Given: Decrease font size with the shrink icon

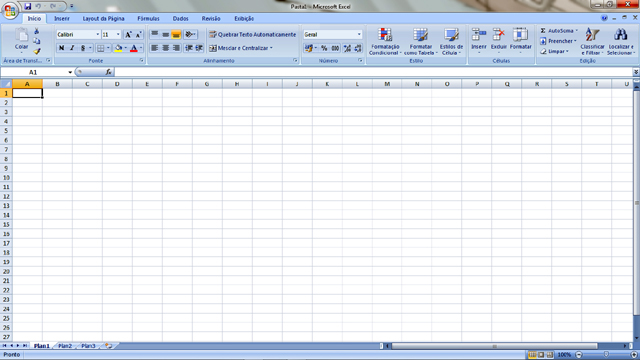Looking at the screenshot, I should click(x=138, y=35).
